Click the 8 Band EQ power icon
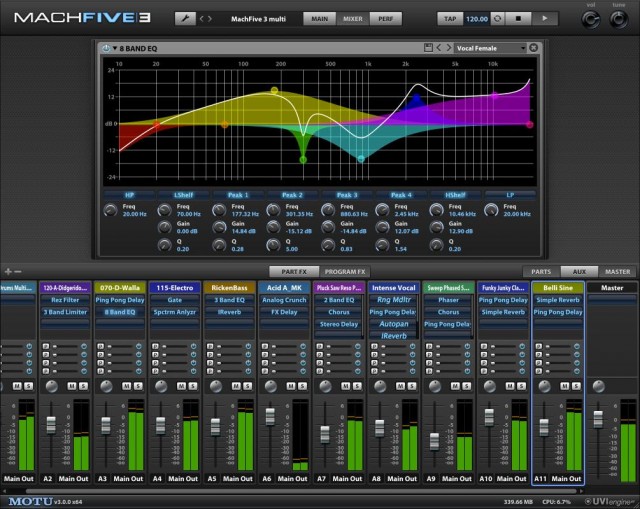This screenshot has width=640, height=509. tap(107, 47)
